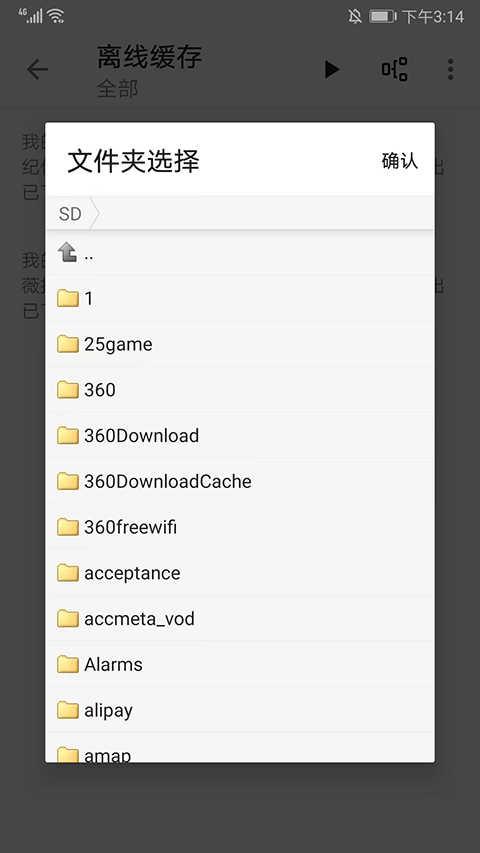Click the 确认 confirm button
Screen dimensions: 480x853
point(399,161)
